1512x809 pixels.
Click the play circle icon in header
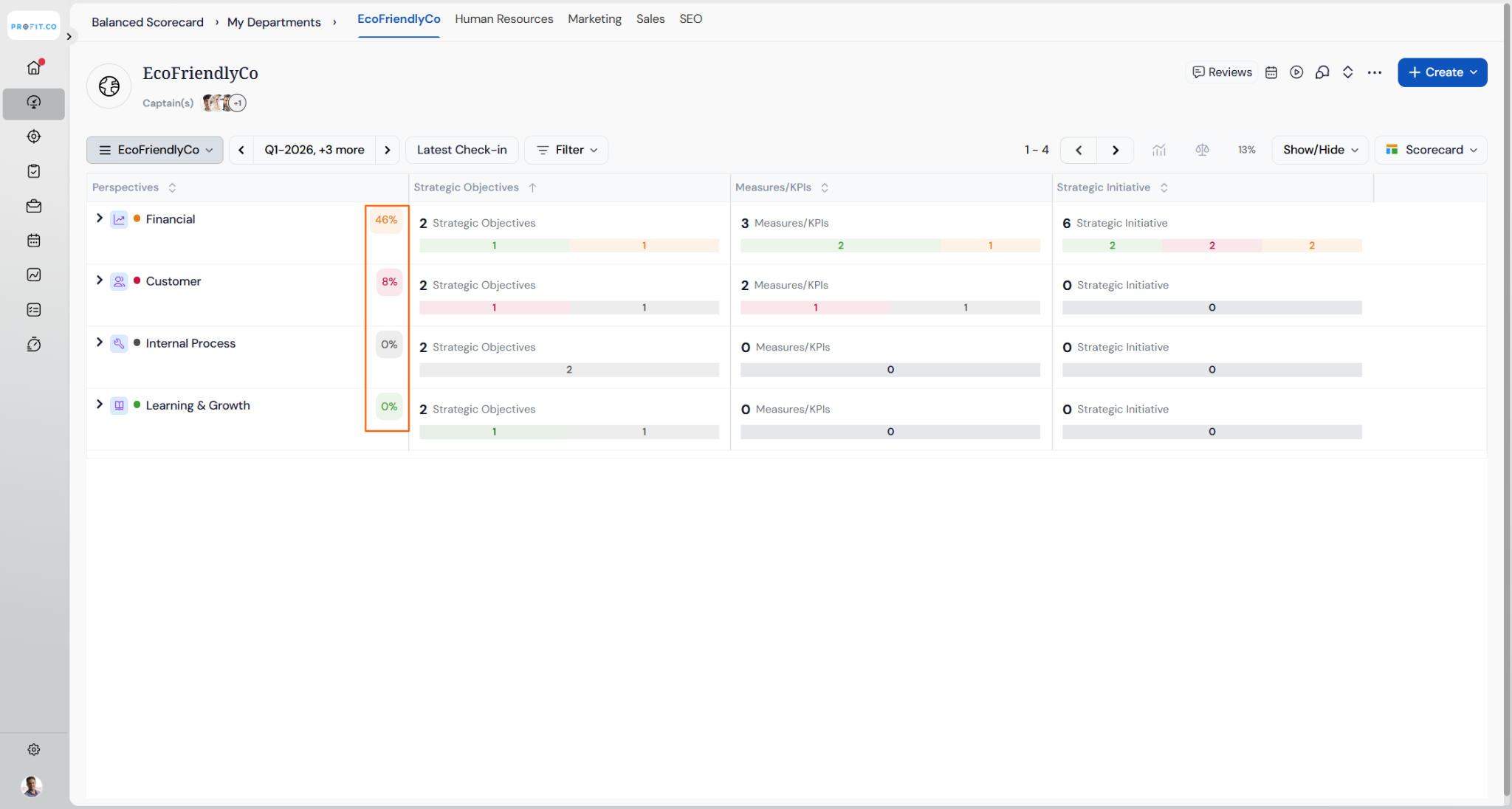tap(1296, 72)
